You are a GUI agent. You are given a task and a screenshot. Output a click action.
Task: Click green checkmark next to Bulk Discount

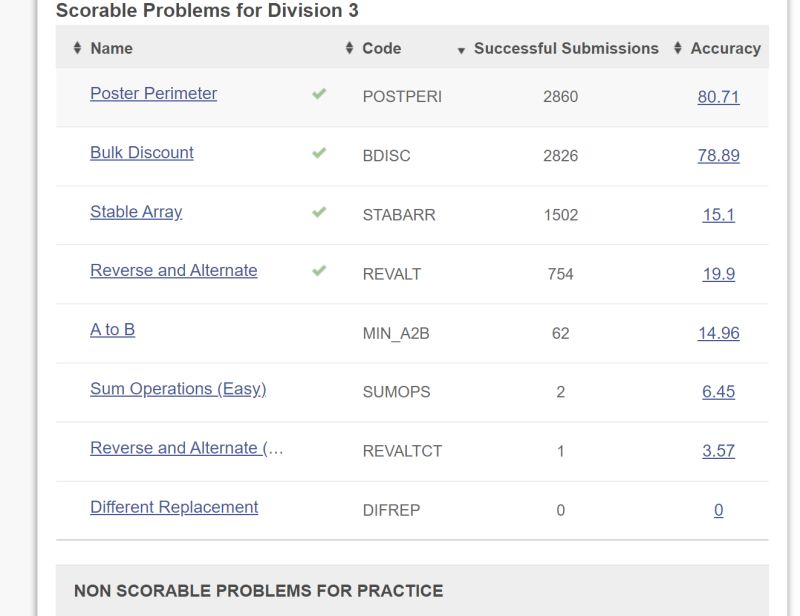point(319,153)
